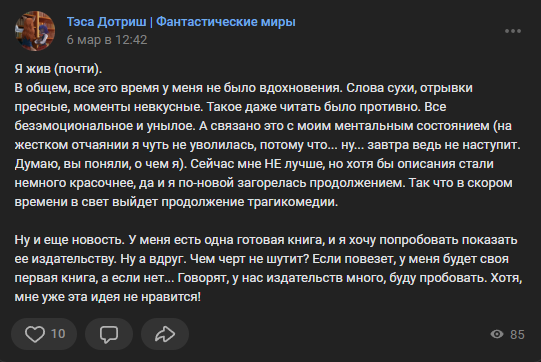This screenshot has height=362, width=541.
Task: Click the view count number 85
Action: coord(517,334)
